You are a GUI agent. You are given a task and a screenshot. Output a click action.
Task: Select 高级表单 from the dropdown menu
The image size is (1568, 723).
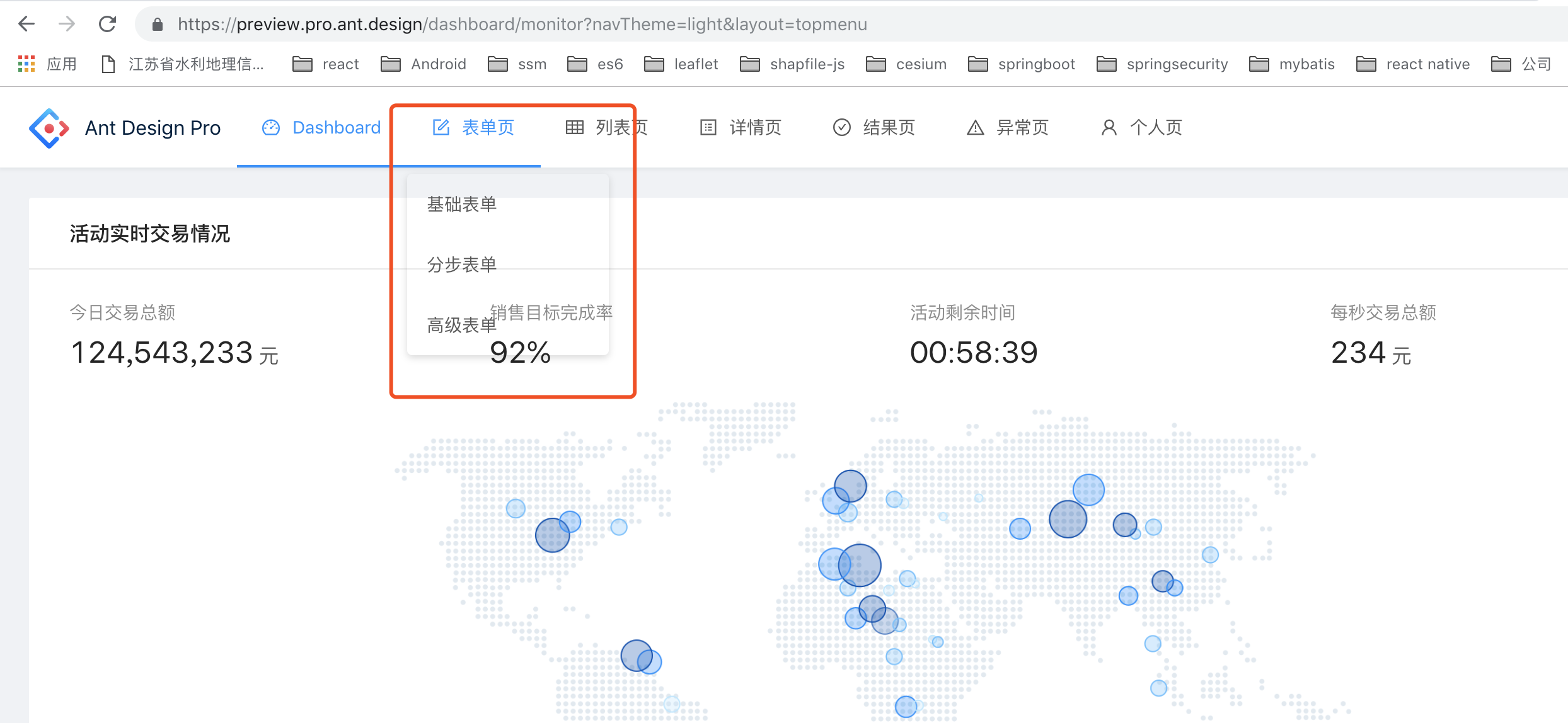pyautogui.click(x=508, y=325)
